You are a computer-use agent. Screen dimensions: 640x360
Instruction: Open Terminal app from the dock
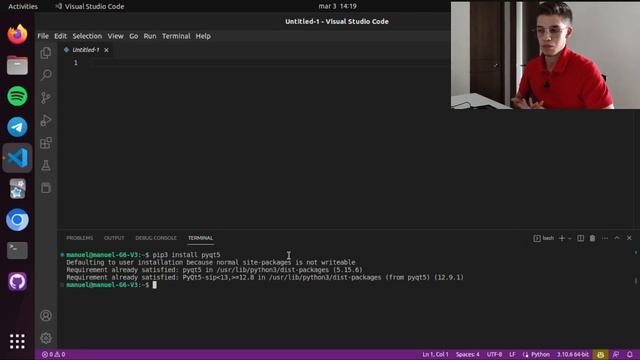(x=17, y=250)
